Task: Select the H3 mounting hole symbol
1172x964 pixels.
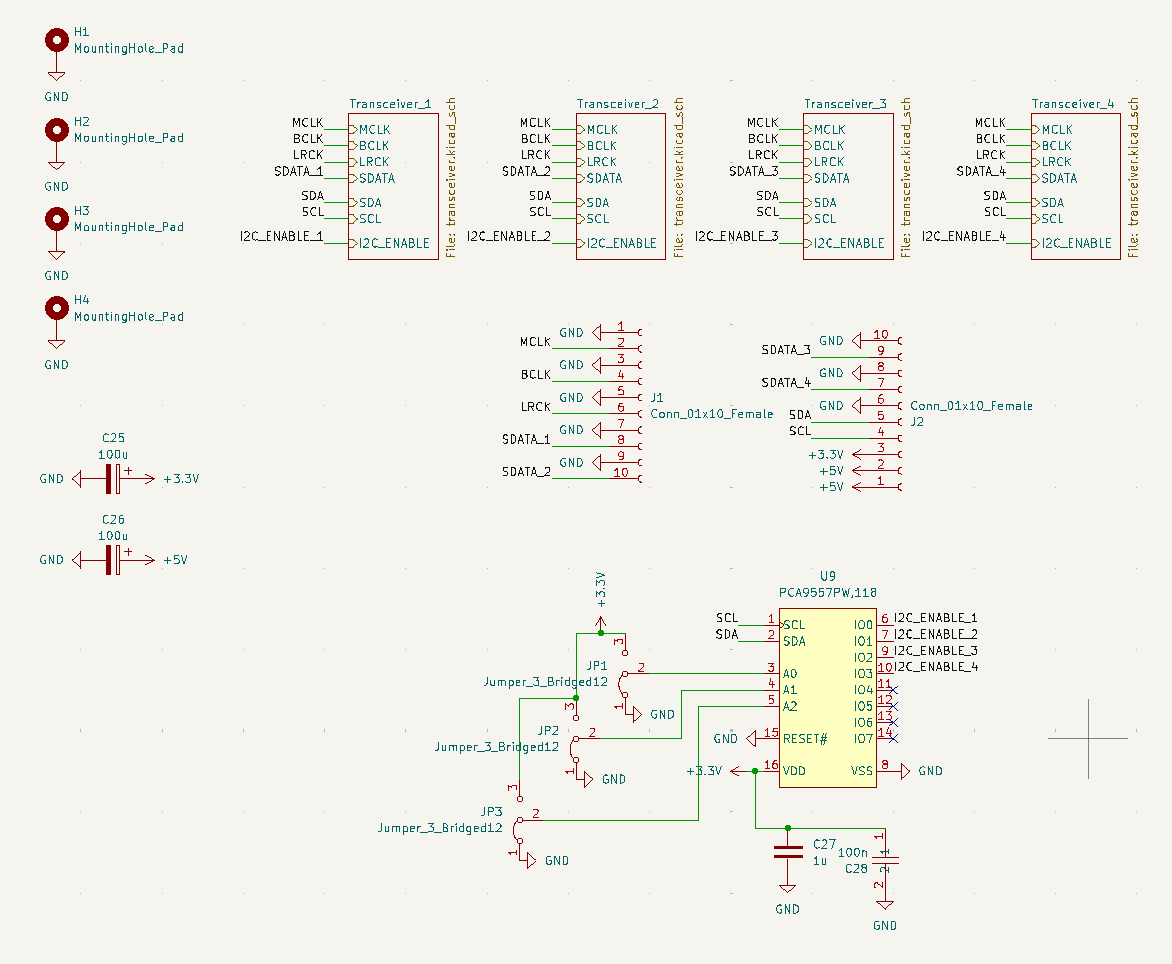Action: (x=57, y=219)
